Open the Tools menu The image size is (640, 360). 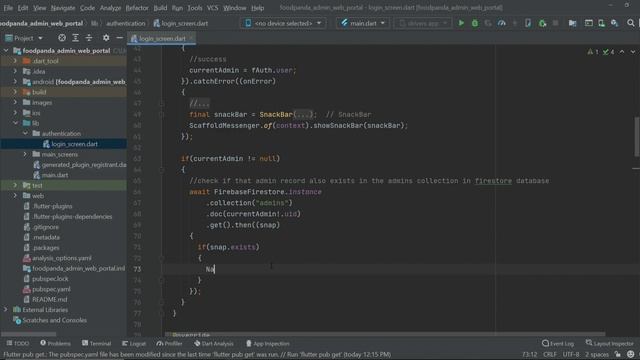coord(195,8)
